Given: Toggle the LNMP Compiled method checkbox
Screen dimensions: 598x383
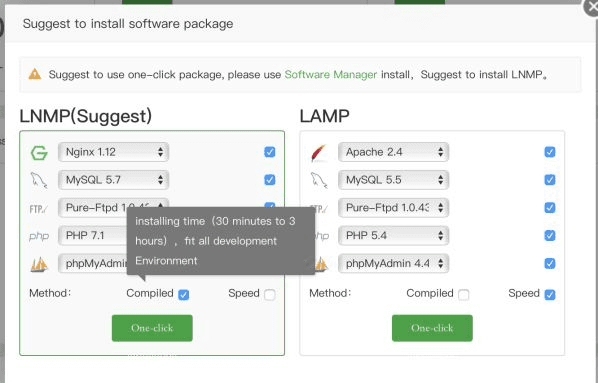Looking at the screenshot, I should tap(183, 294).
